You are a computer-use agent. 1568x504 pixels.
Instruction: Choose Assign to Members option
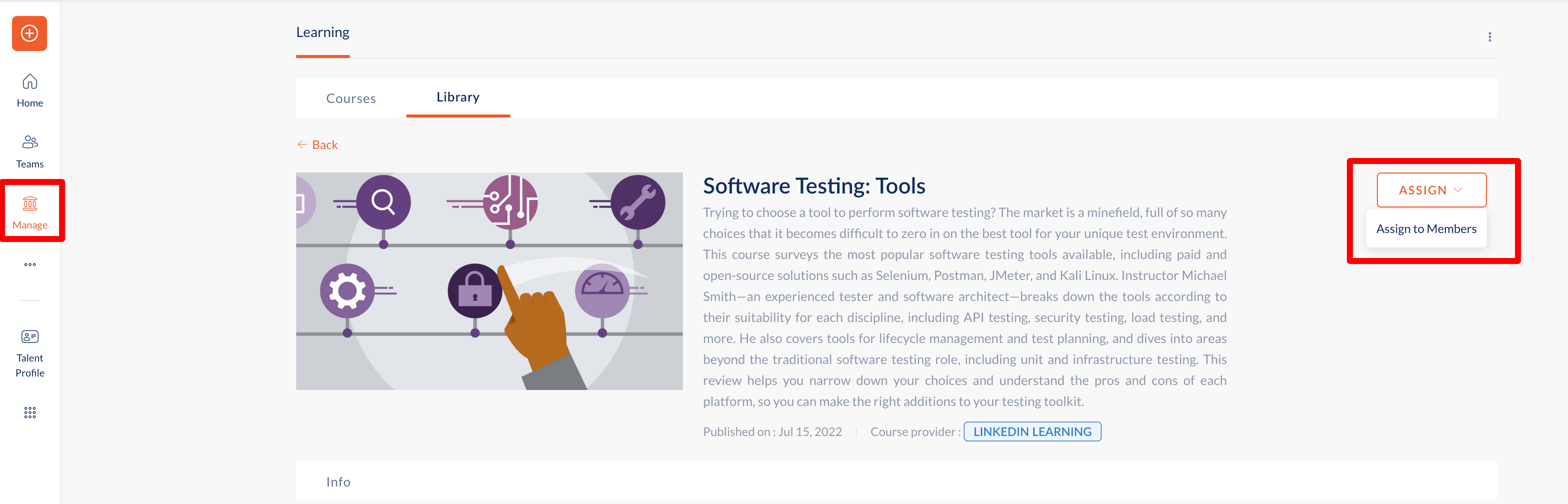click(x=1425, y=229)
